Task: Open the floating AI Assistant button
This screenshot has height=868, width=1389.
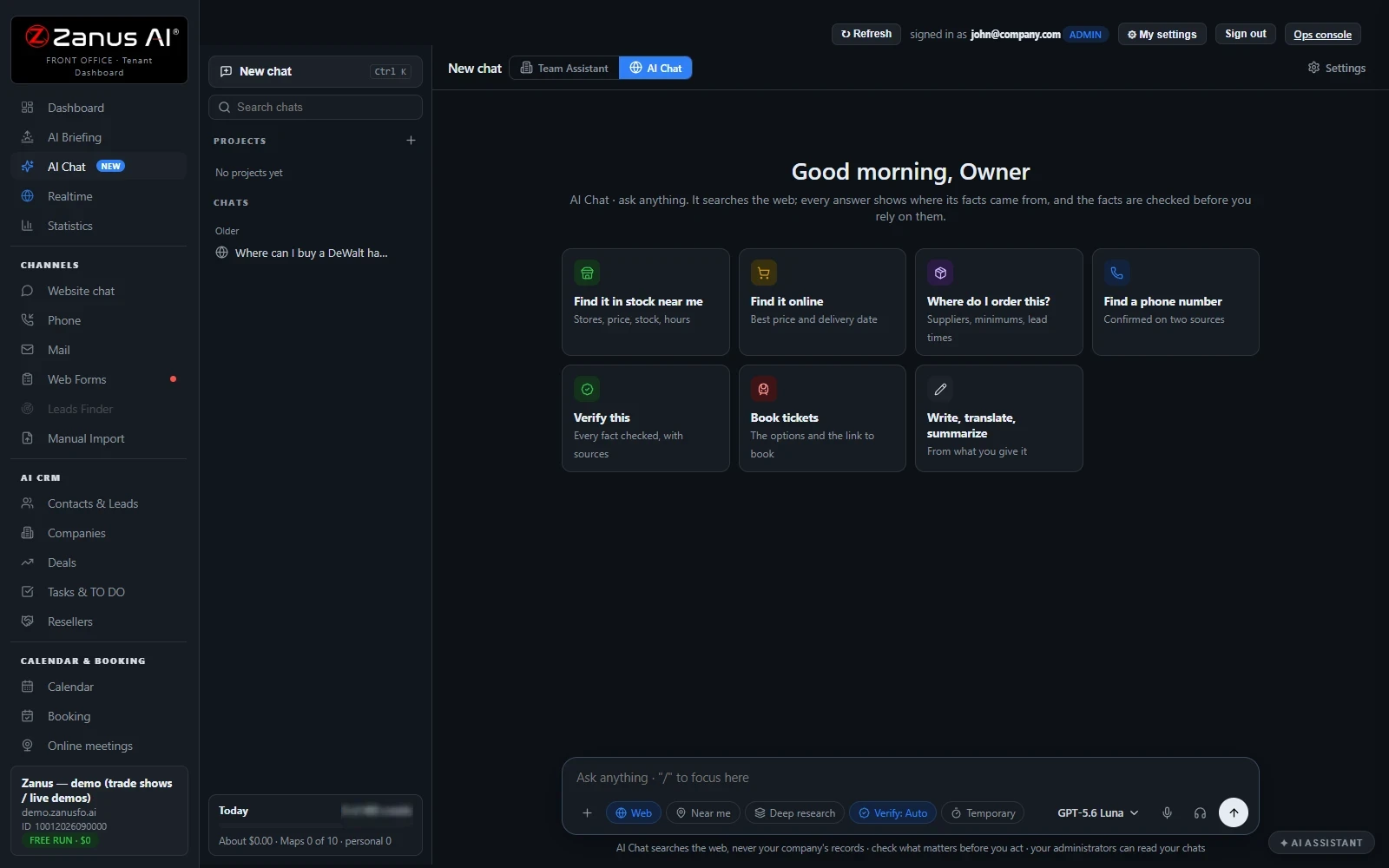Action: tap(1321, 843)
